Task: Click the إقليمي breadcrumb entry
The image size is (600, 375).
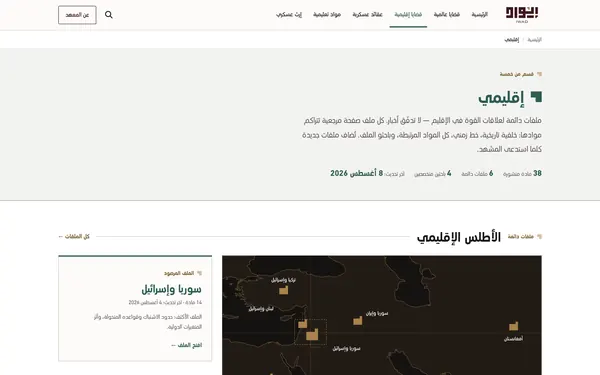Action: pyautogui.click(x=512, y=39)
